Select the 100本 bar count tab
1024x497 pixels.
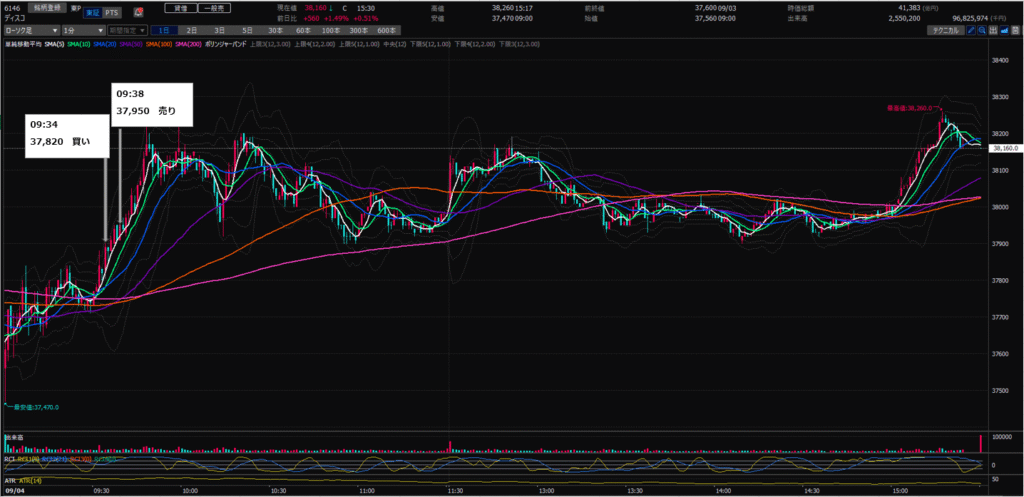pos(331,30)
